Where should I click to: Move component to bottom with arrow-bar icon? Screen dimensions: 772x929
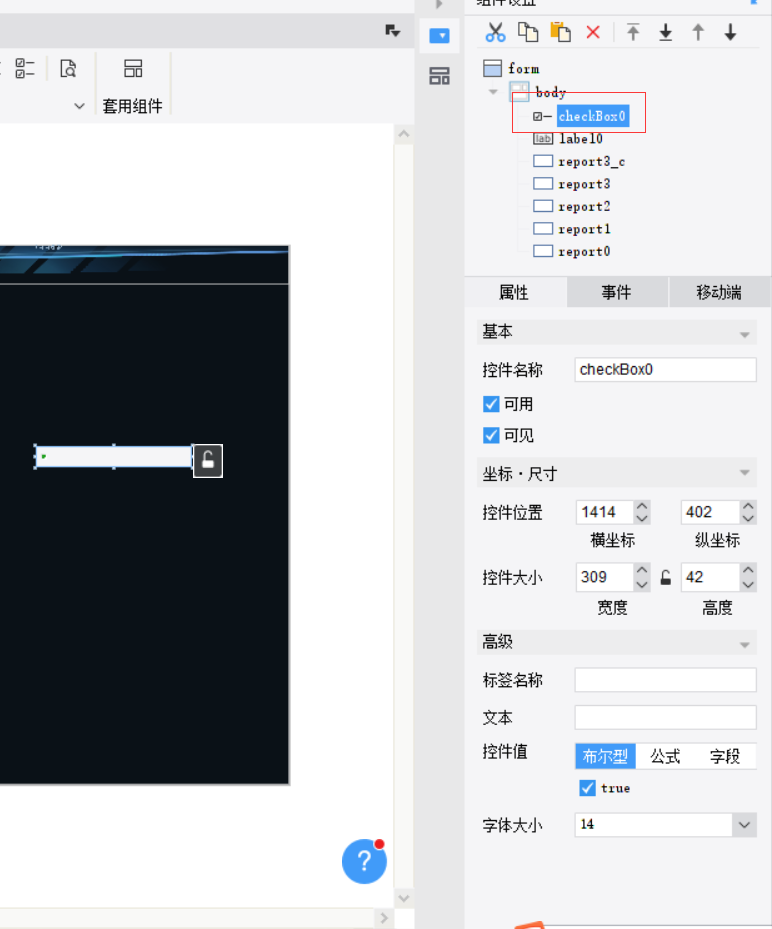click(665, 32)
